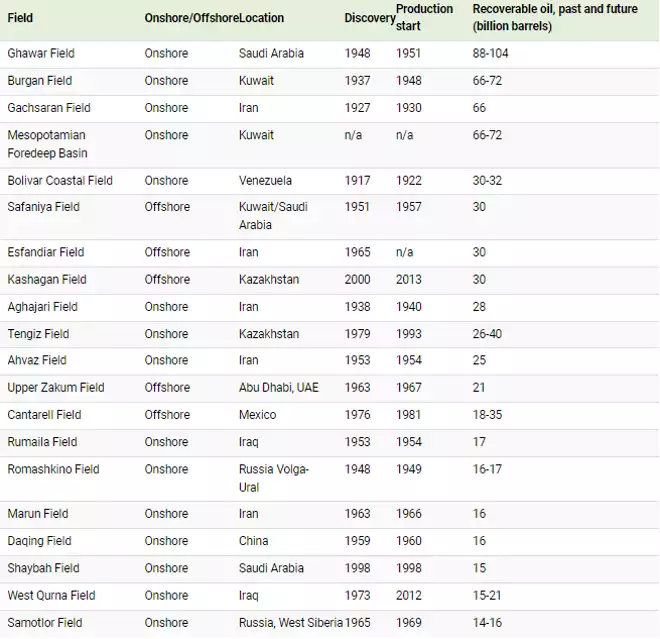
Task: Select the West Qurna Field name
Action: [x=52, y=596]
